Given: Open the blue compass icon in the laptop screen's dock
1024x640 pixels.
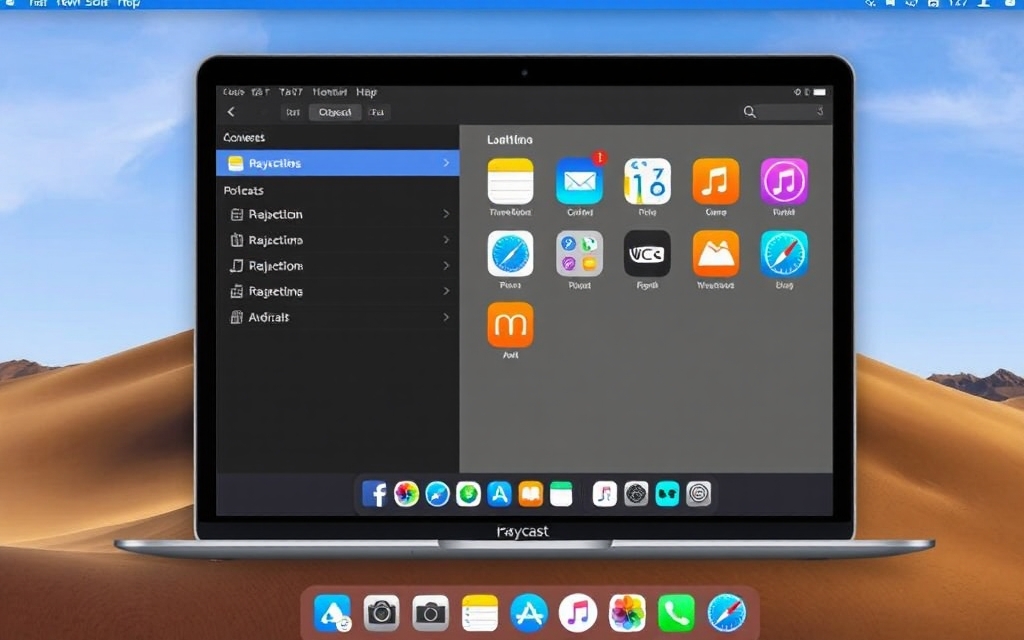Looking at the screenshot, I should [437, 494].
